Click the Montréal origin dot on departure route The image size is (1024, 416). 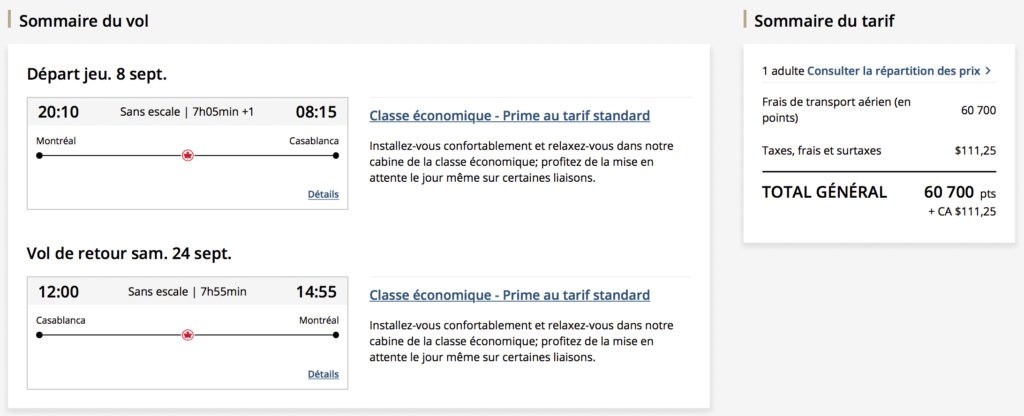(39, 156)
